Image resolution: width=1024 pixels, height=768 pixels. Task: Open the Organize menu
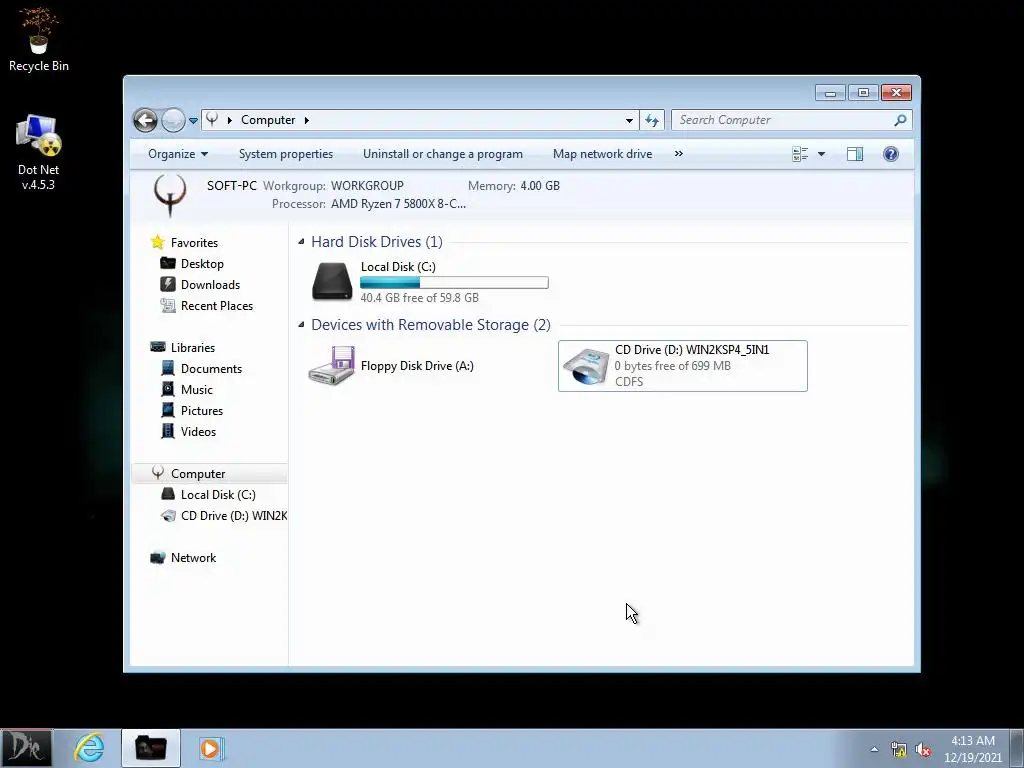click(x=178, y=154)
